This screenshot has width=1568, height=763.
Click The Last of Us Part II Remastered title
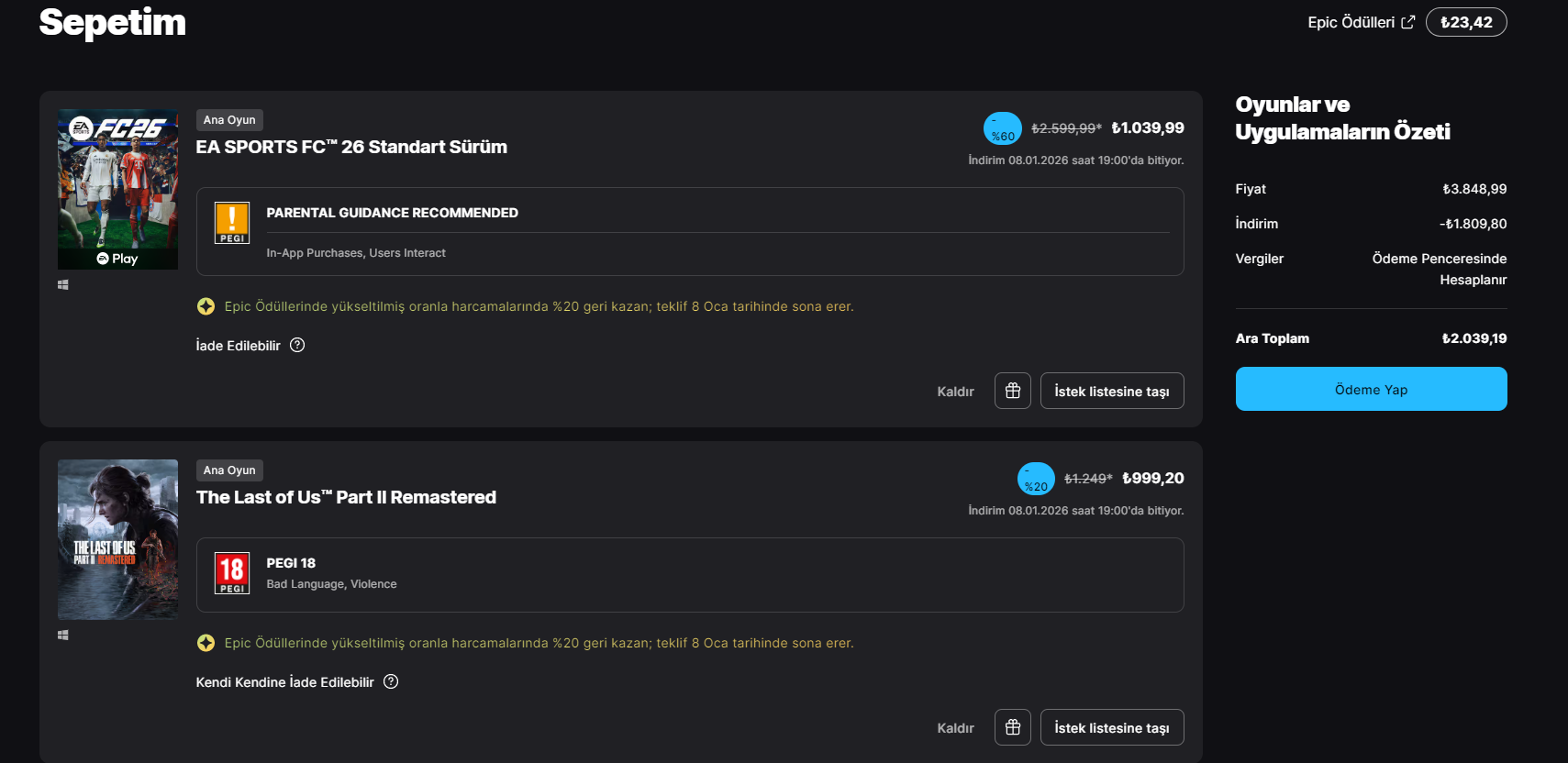[x=346, y=497]
